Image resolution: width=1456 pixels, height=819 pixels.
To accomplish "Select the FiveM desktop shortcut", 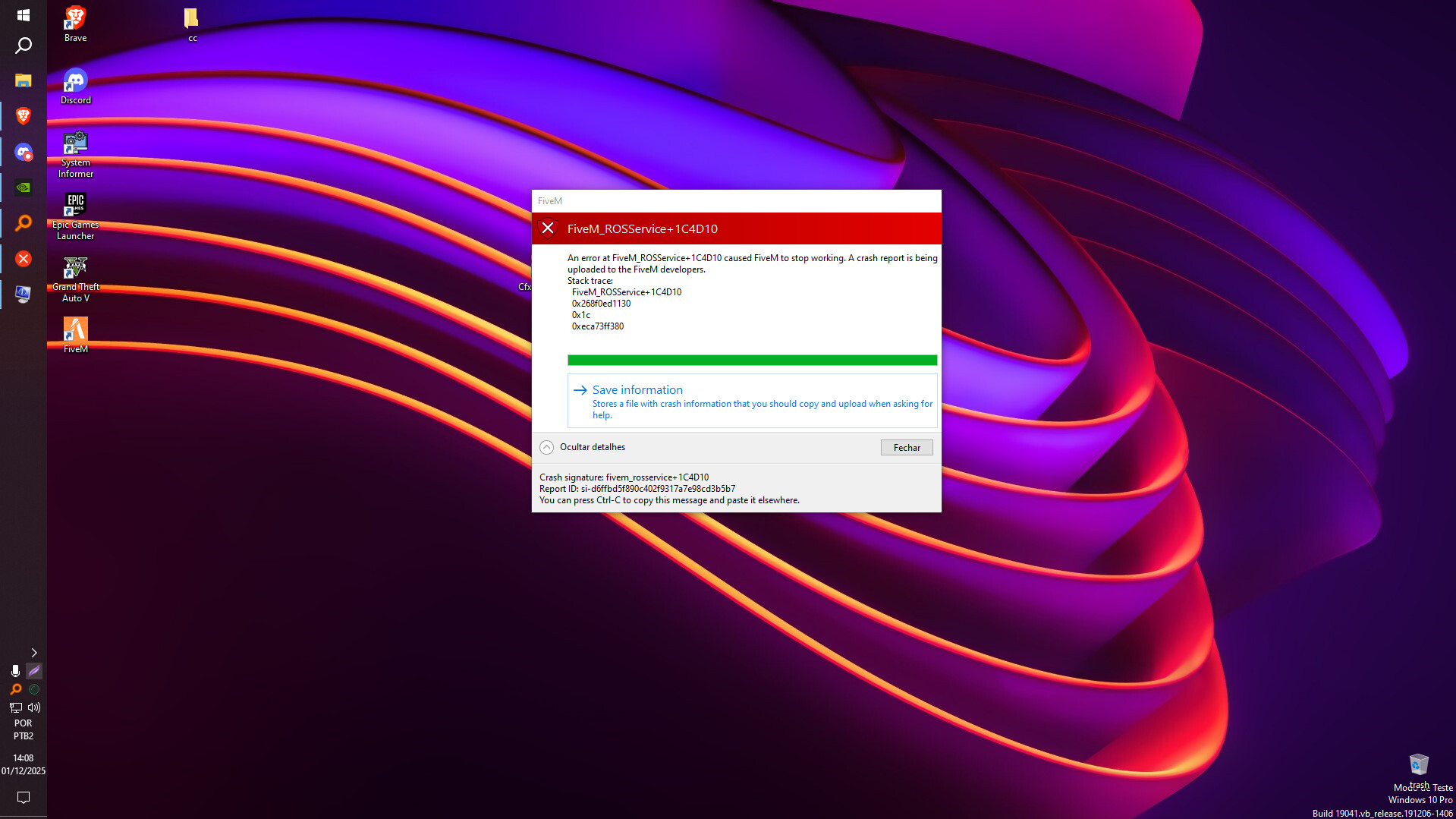I will 75,335.
